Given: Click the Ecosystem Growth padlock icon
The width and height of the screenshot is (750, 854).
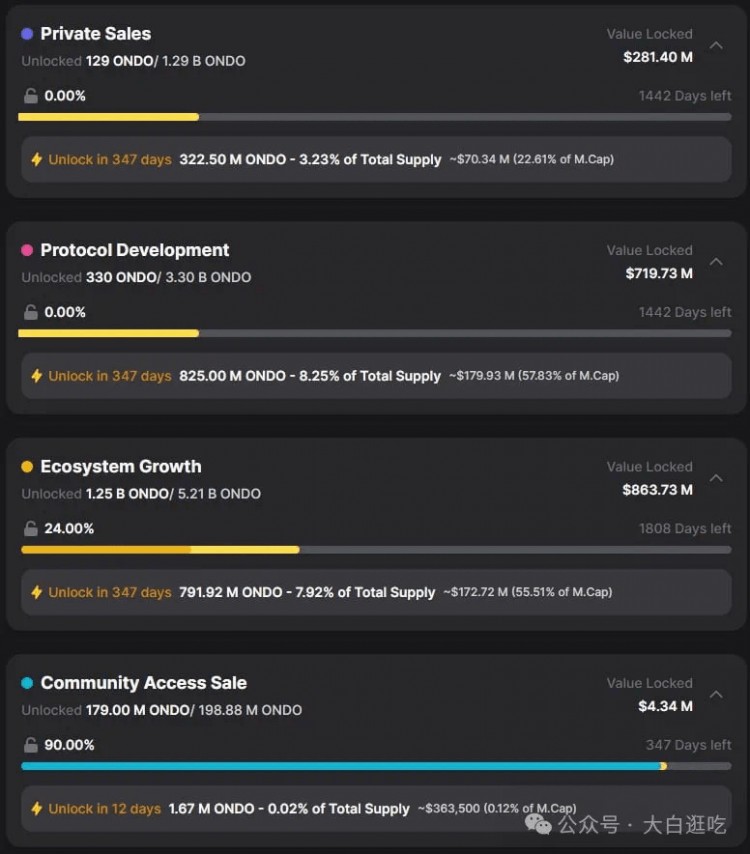Looking at the screenshot, I should point(31,528).
